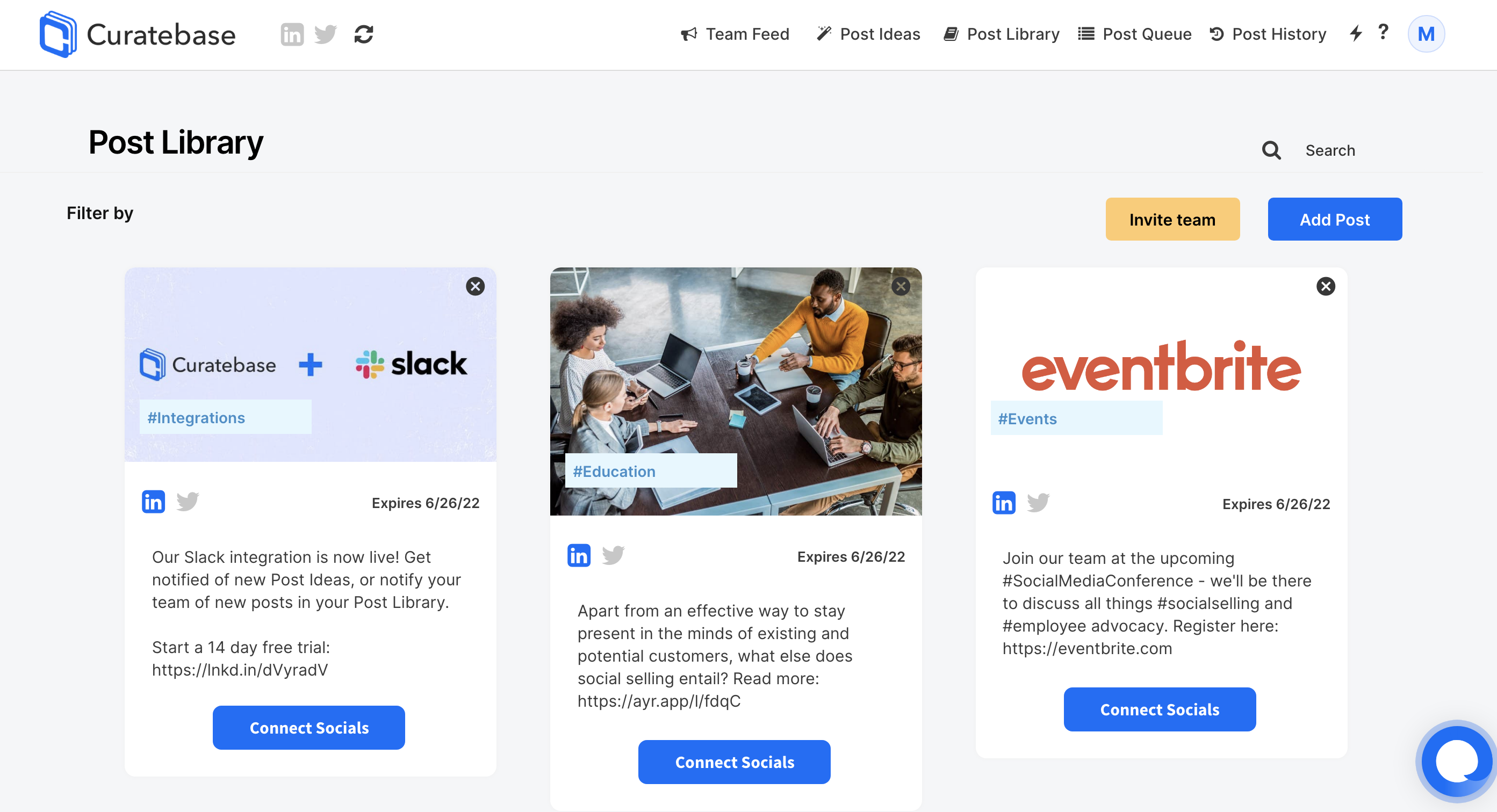Open the question mark help icon

1383,32
